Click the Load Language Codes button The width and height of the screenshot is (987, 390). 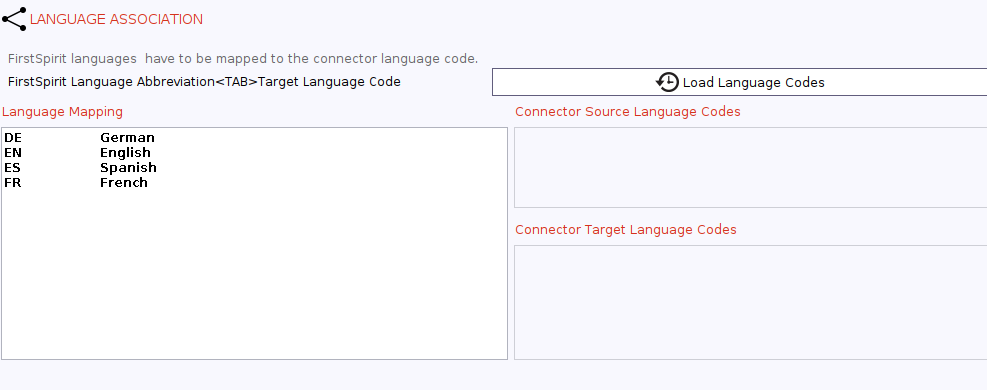point(740,82)
